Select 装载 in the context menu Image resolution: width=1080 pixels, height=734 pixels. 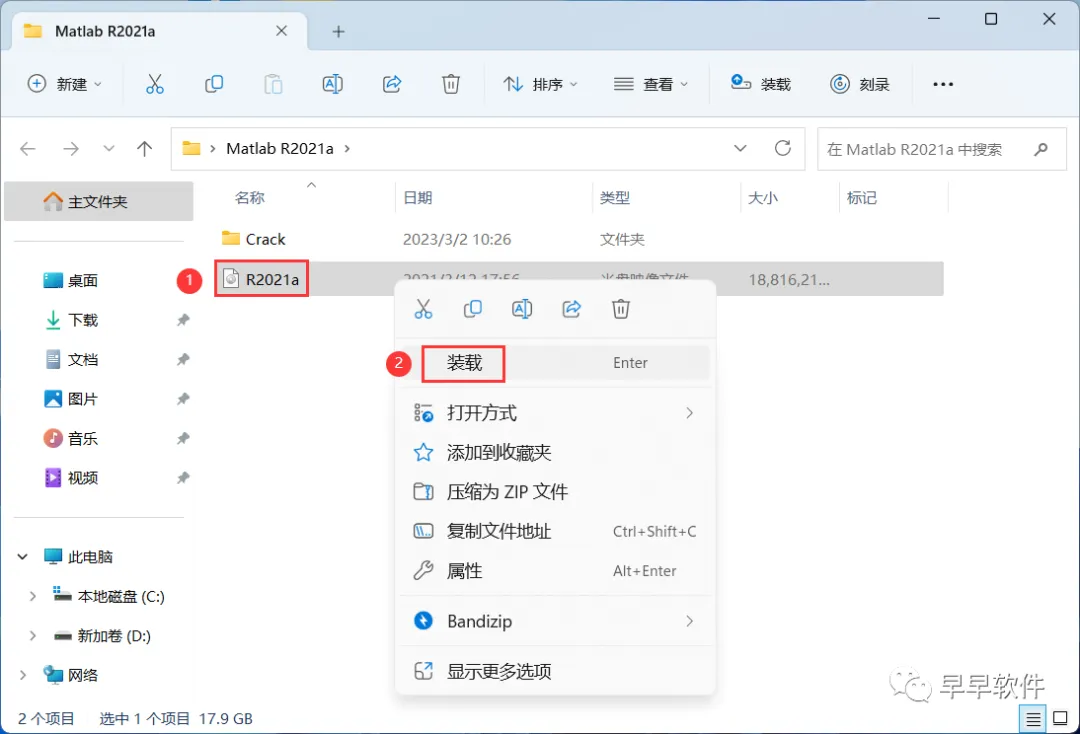[554, 363]
